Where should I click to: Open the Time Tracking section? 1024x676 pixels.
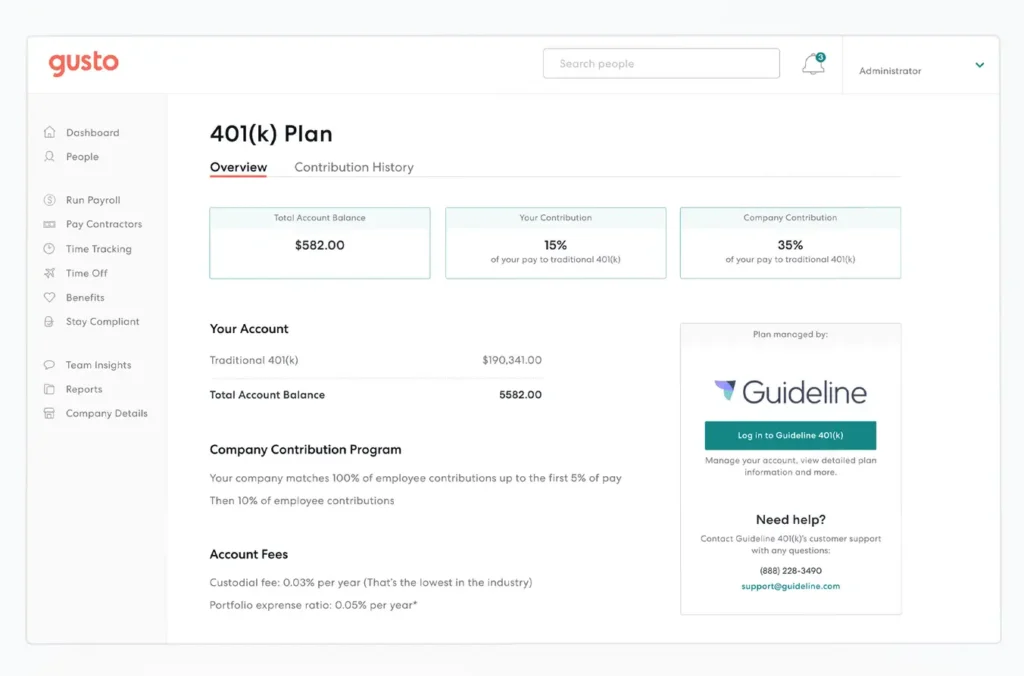coord(97,248)
